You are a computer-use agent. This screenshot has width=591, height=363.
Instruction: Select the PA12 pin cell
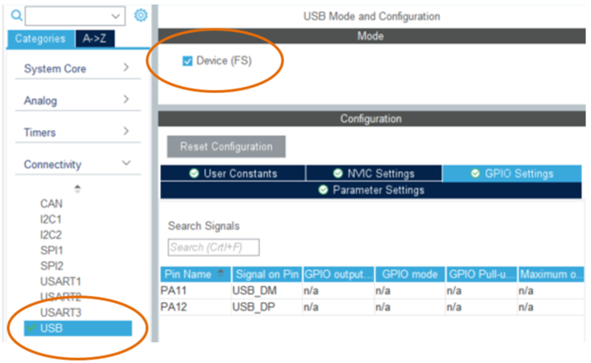click(196, 307)
